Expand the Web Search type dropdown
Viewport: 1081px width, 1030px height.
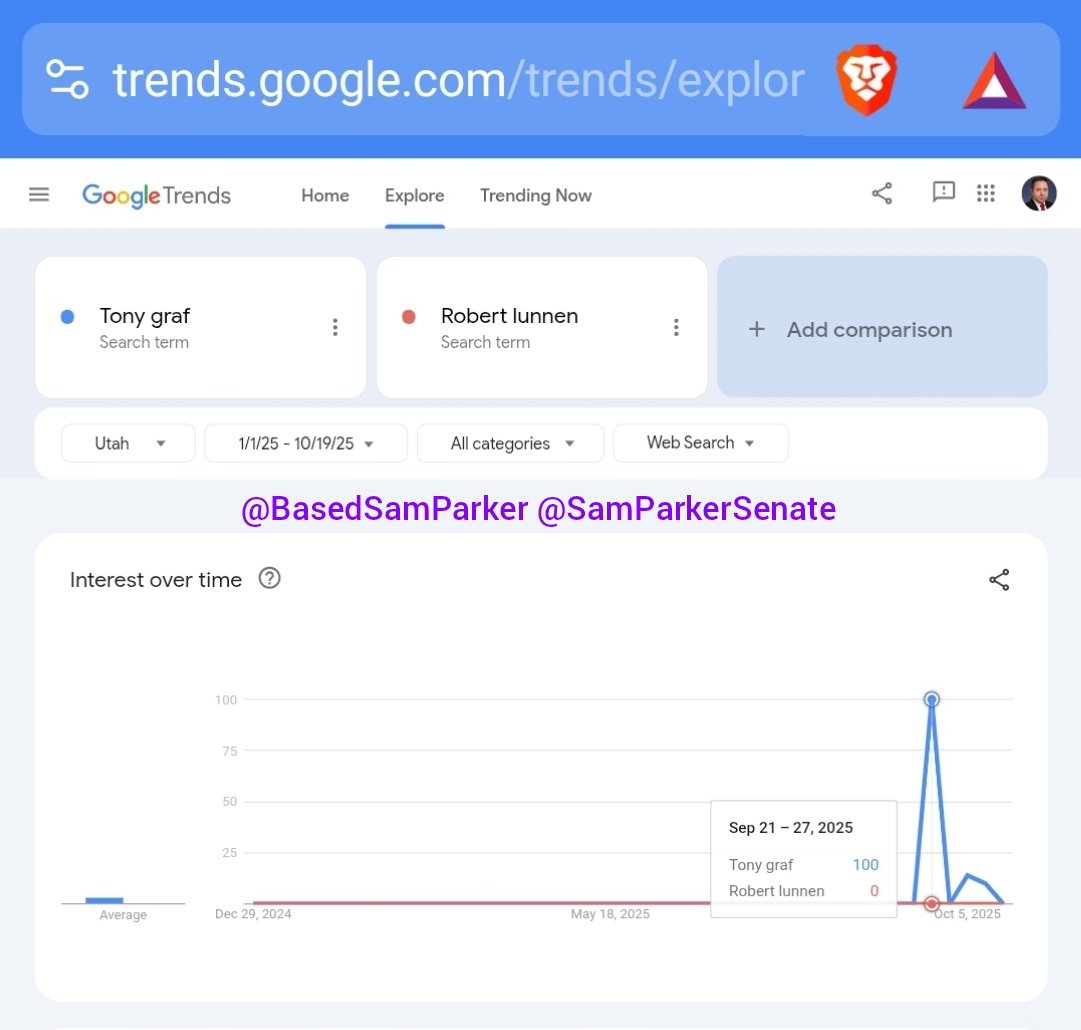(x=700, y=443)
